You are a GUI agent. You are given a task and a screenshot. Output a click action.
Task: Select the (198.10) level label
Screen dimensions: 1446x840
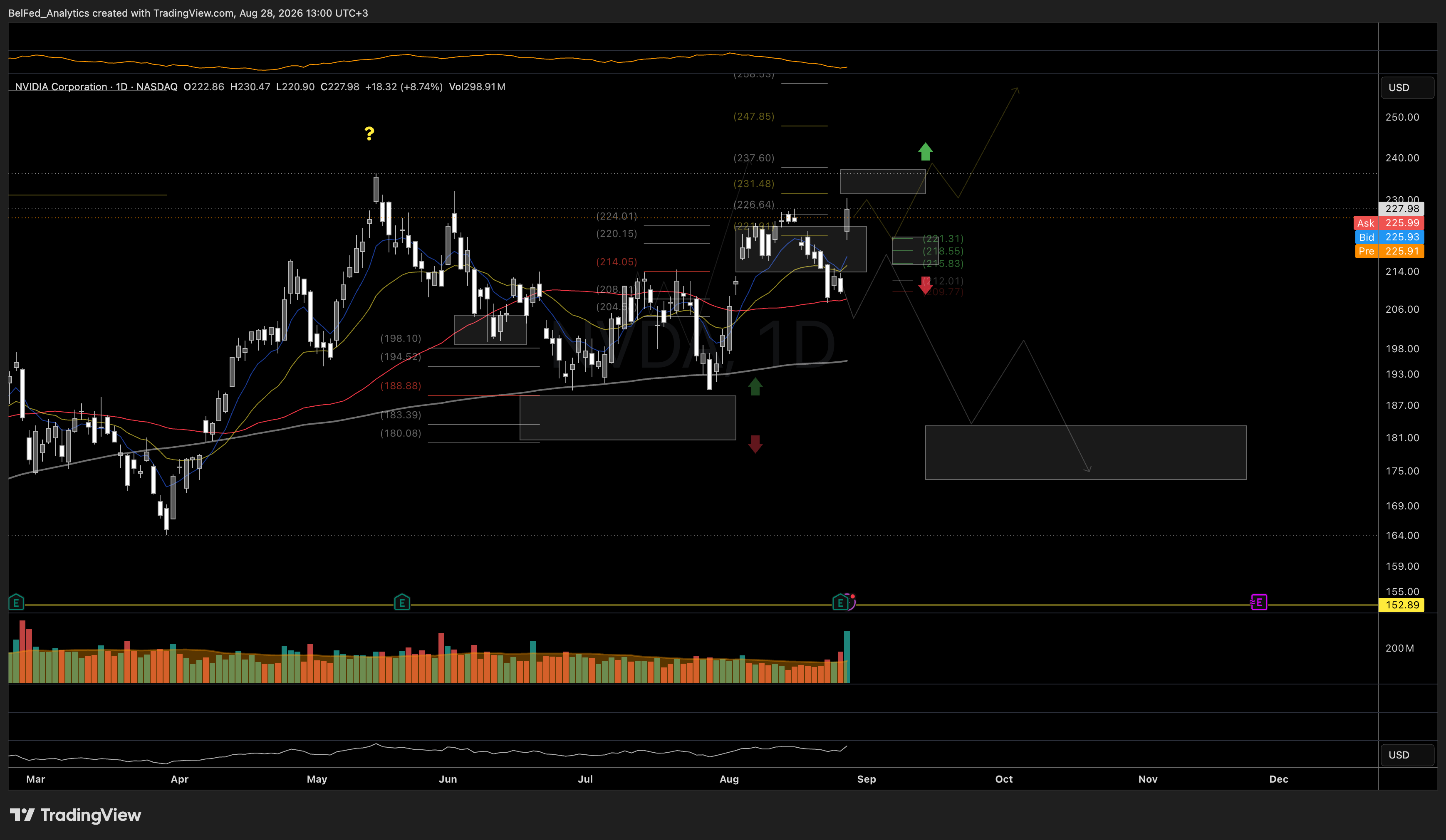(401, 338)
